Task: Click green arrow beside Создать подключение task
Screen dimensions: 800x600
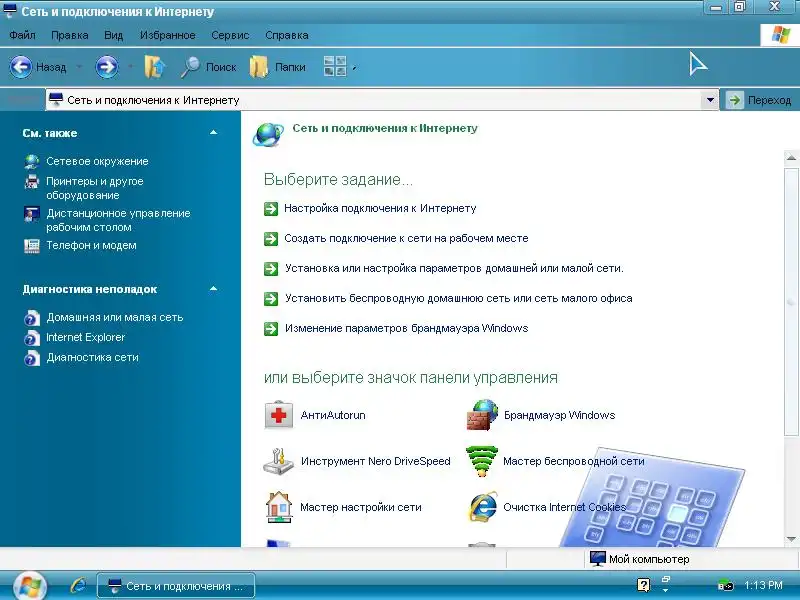Action: click(x=271, y=239)
